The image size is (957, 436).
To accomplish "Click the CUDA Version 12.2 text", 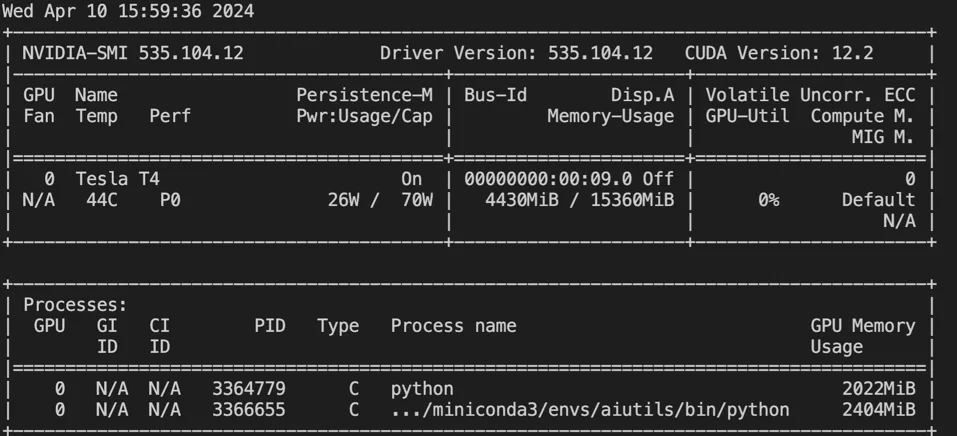I will [779, 53].
